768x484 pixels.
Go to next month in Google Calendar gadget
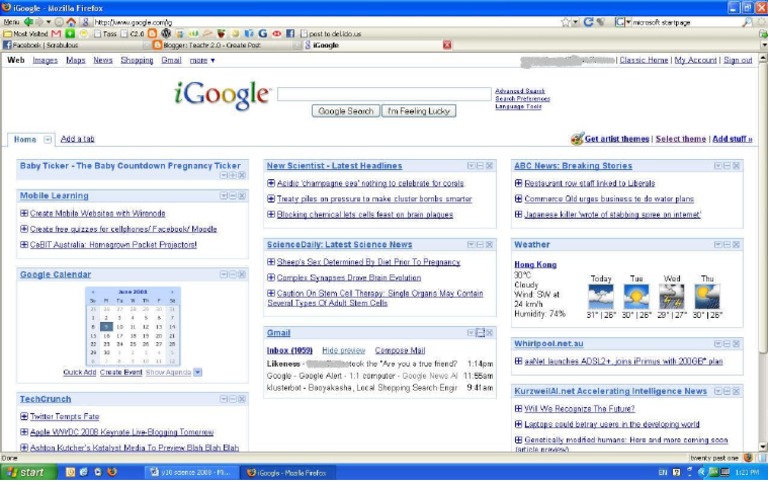click(x=172, y=292)
